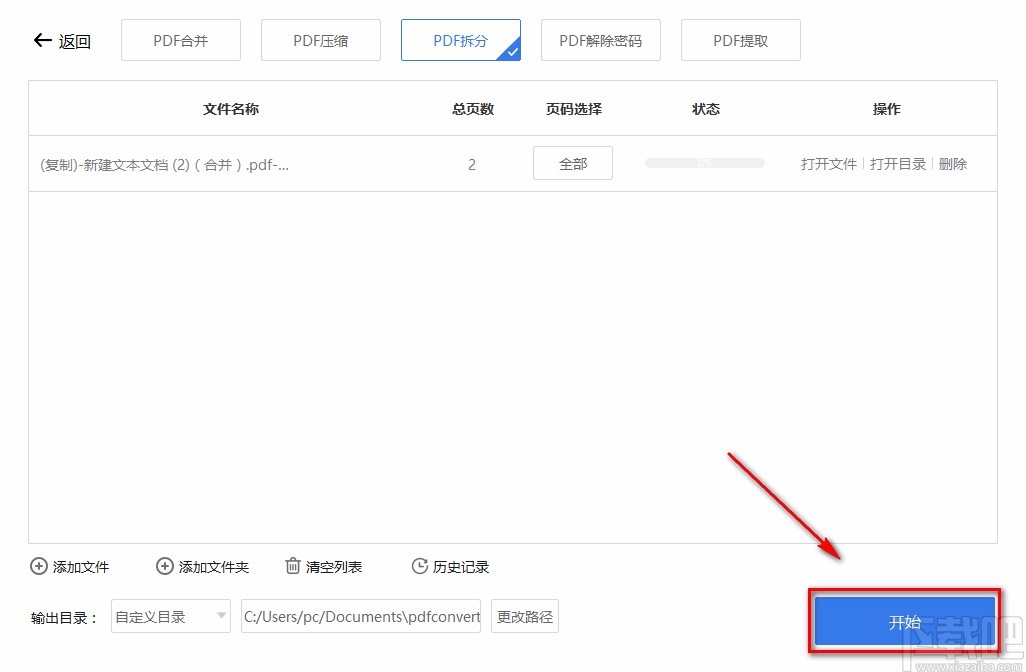Open the output folder via 打开目录
1026x672 pixels.
pyautogui.click(x=897, y=163)
